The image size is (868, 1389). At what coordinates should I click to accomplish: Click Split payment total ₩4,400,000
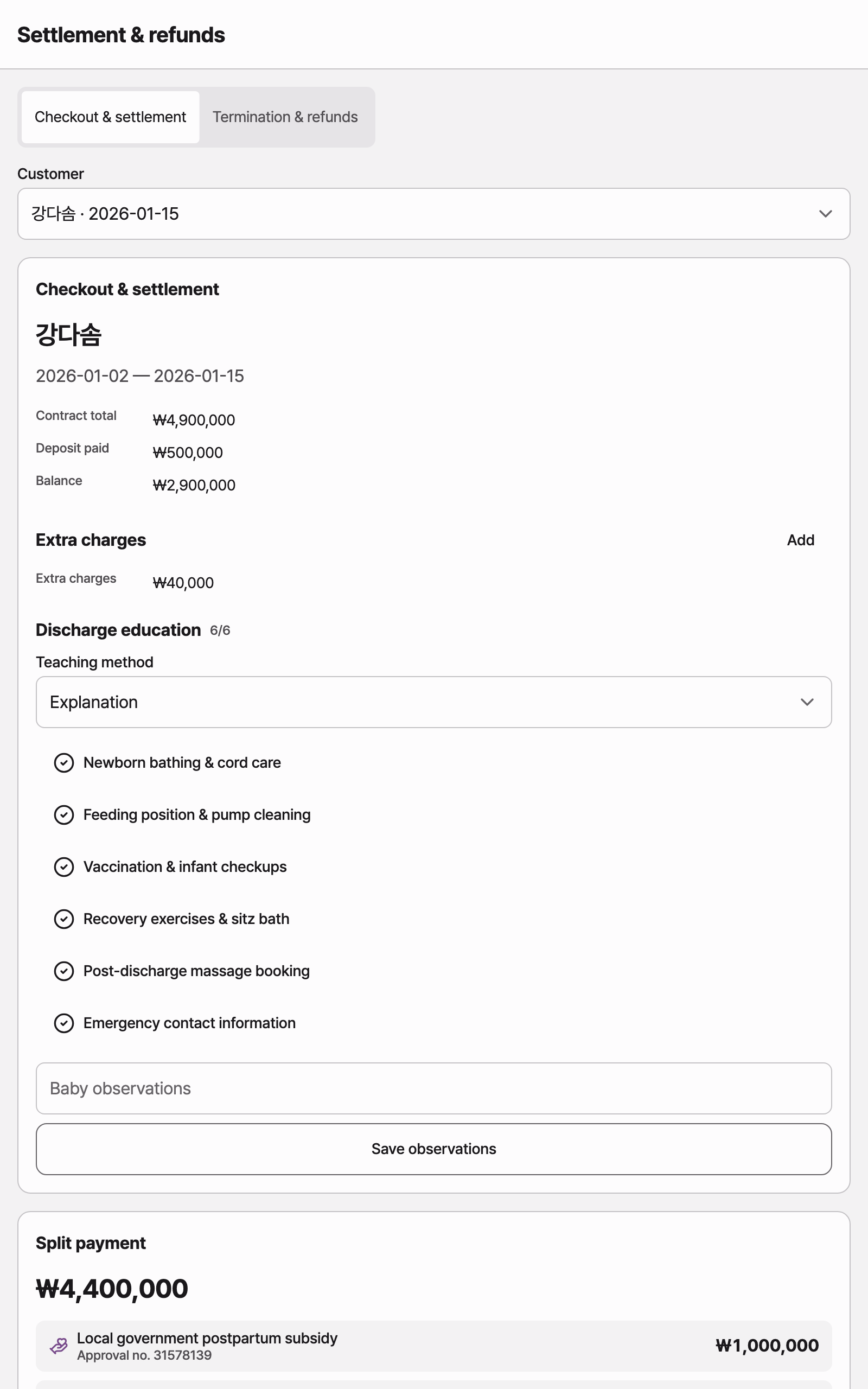112,1289
